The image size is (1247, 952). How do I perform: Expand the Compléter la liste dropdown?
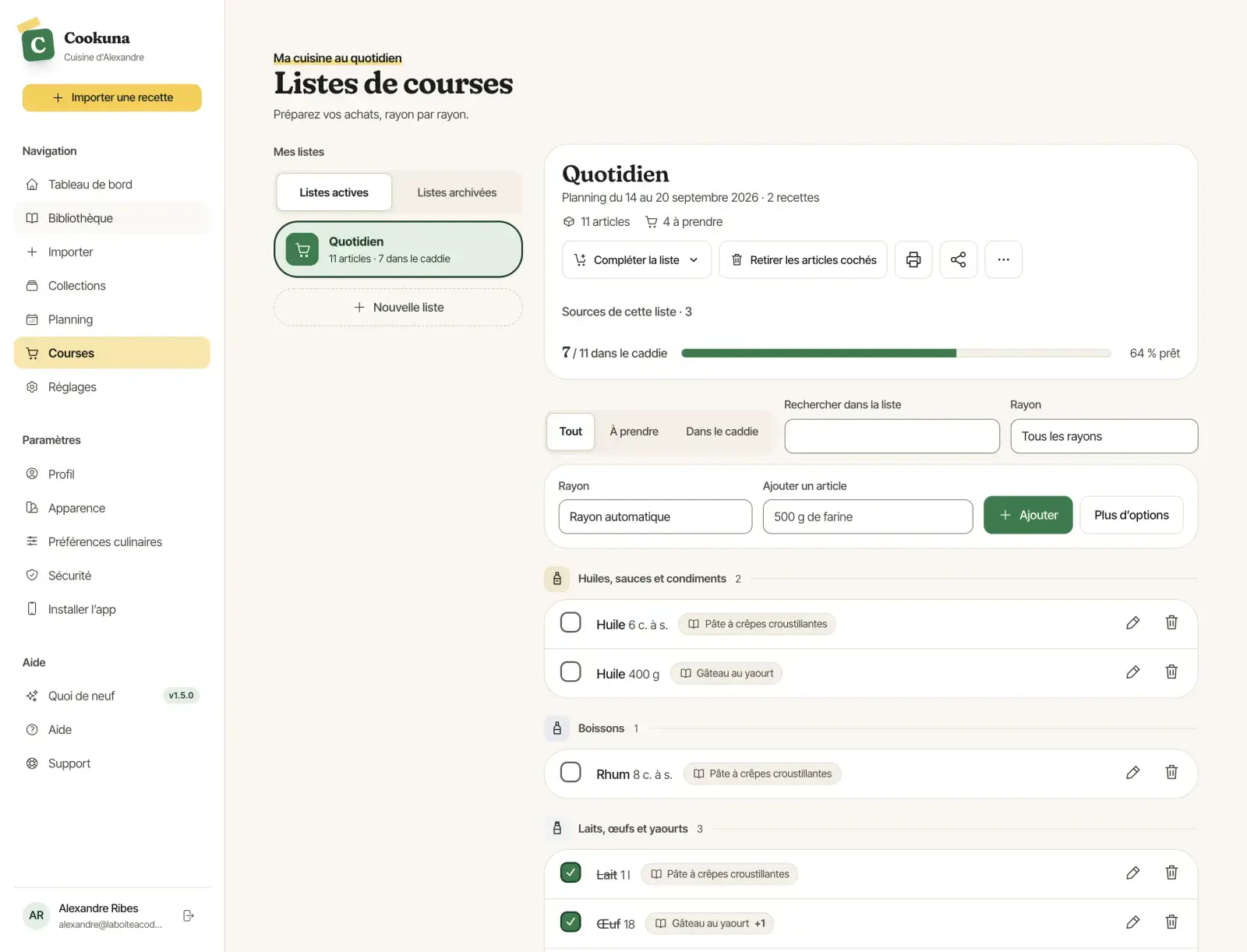pyautogui.click(x=637, y=259)
